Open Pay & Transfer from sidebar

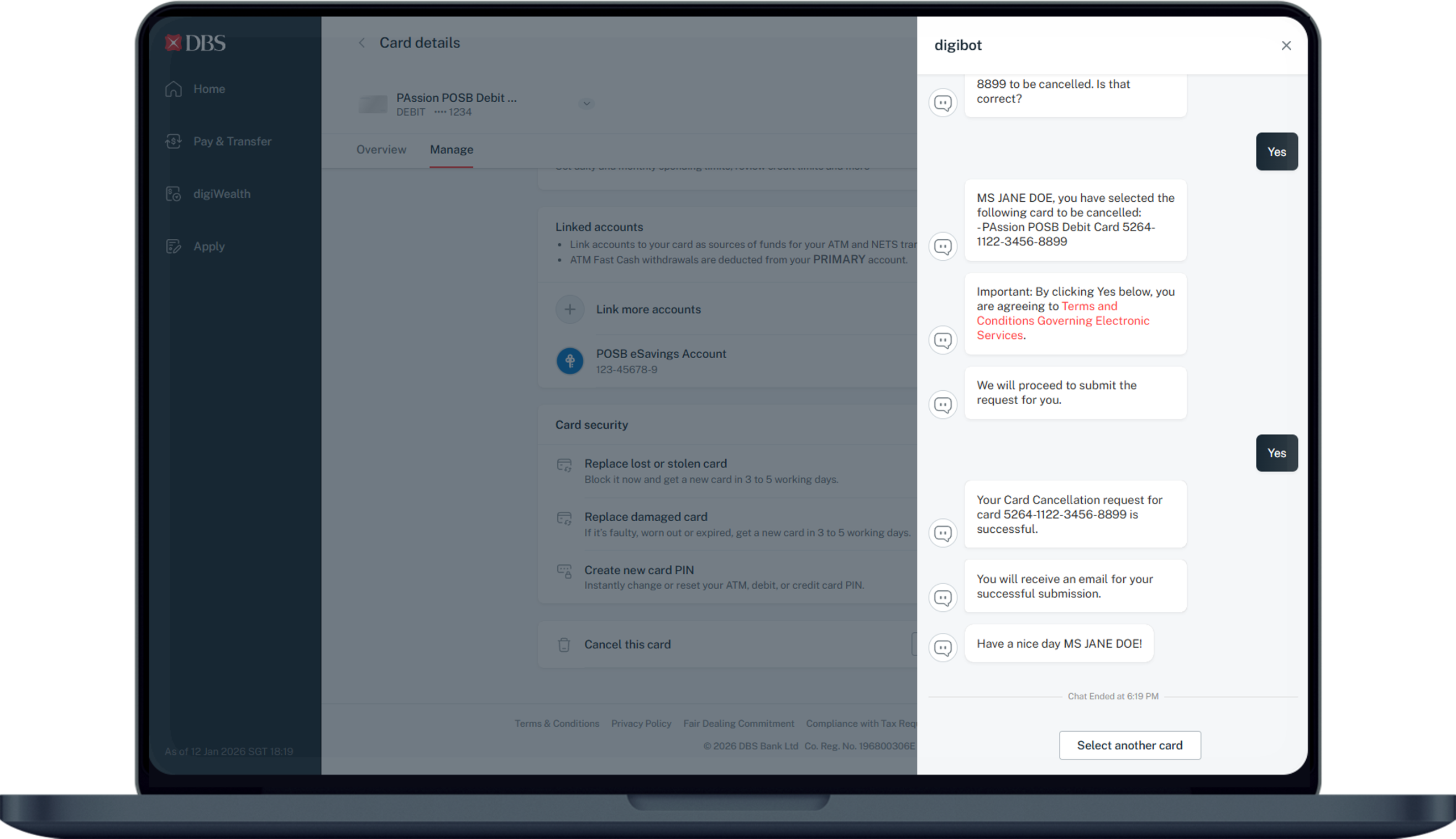click(x=232, y=141)
